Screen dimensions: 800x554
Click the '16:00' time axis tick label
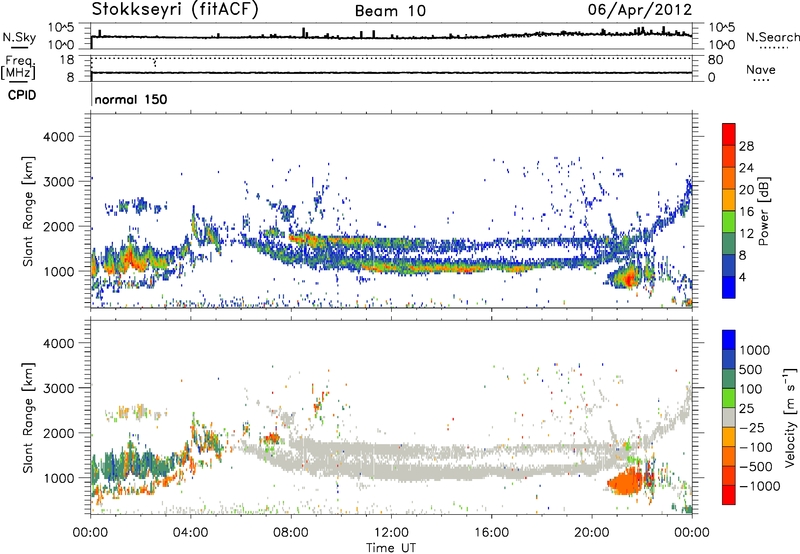(491, 533)
